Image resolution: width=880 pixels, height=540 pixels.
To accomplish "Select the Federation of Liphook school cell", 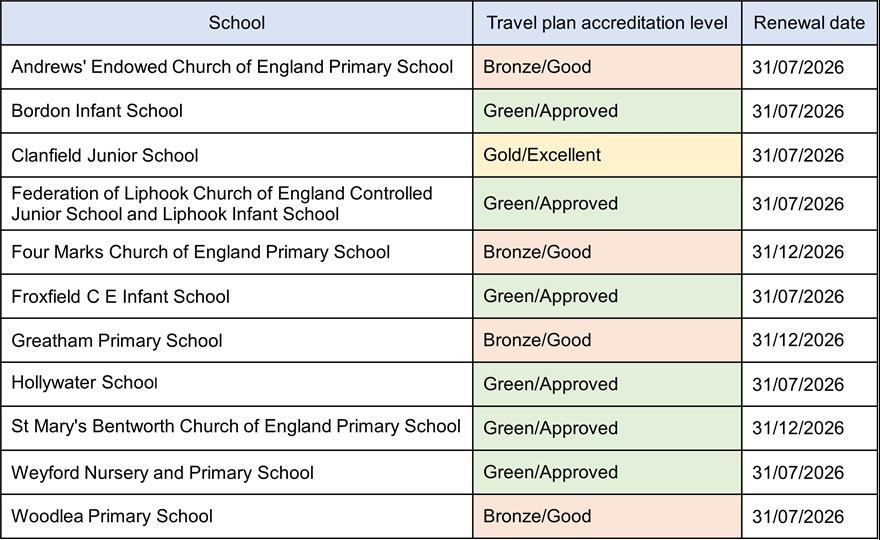I will point(222,204).
